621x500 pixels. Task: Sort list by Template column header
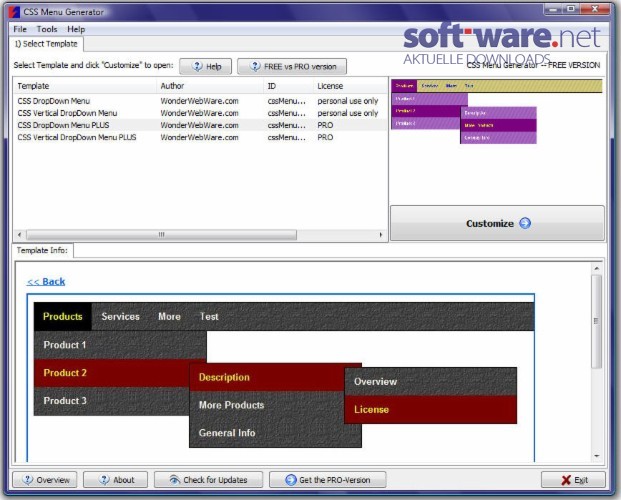[x=84, y=86]
